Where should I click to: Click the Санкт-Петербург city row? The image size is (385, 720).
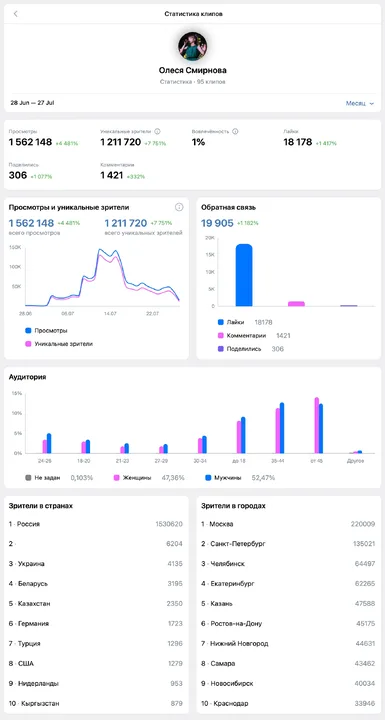(288, 544)
